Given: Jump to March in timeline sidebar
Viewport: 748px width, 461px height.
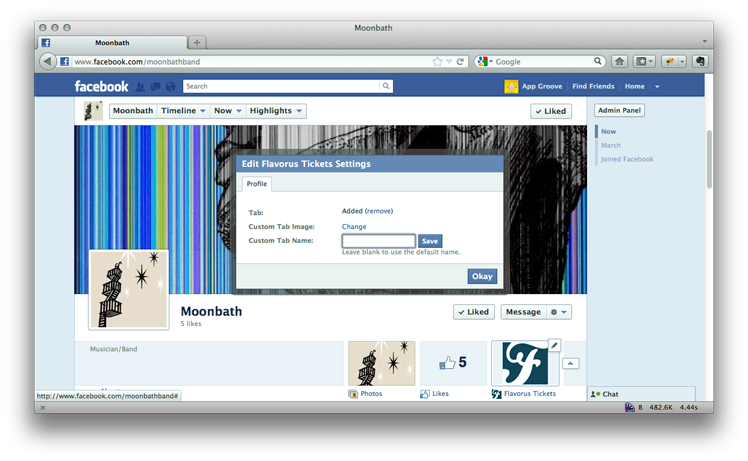Looking at the screenshot, I should (x=611, y=145).
